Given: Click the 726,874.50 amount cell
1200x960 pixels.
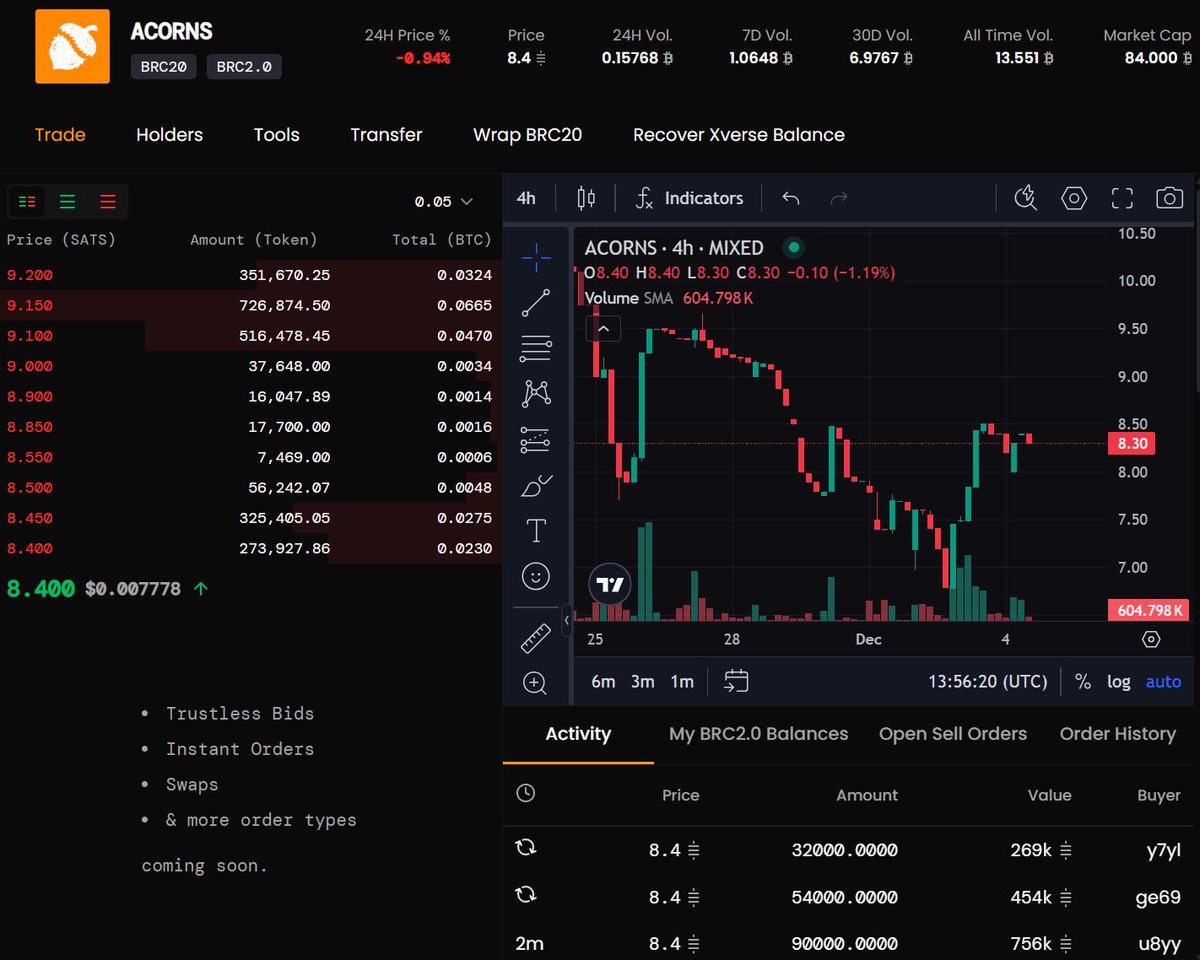Looking at the screenshot, I should [x=284, y=305].
